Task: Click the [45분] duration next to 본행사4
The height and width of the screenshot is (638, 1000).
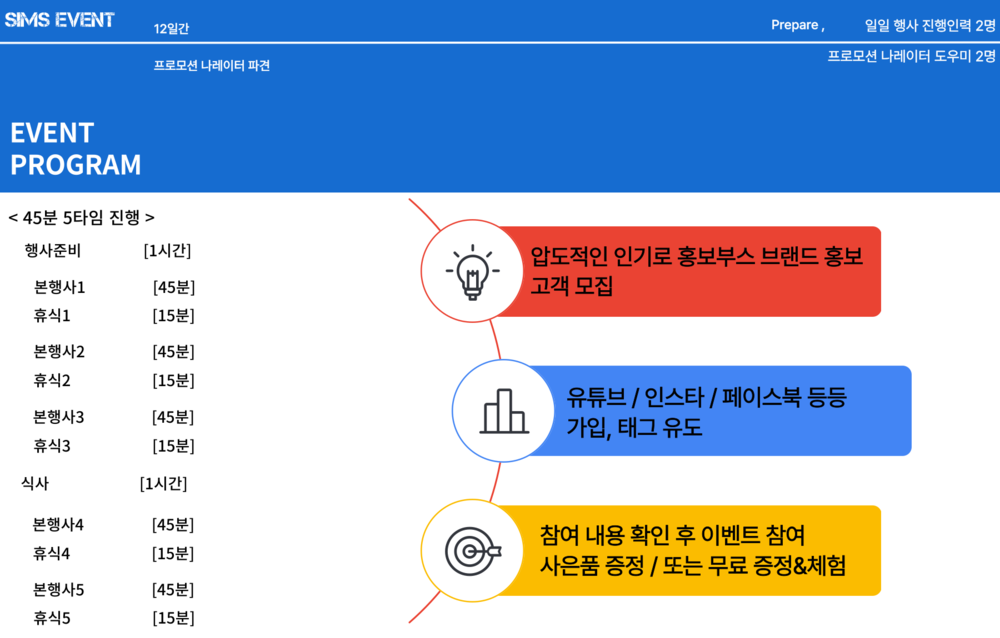Action: pos(173,525)
